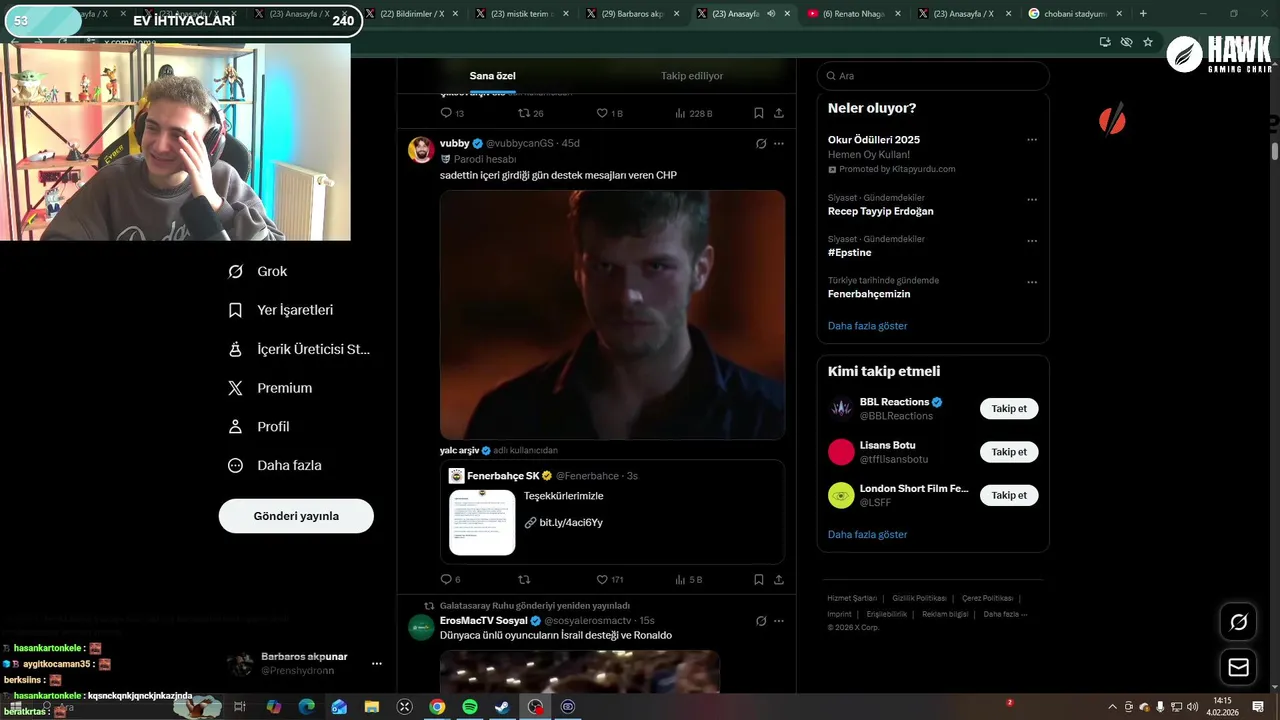The width and height of the screenshot is (1280, 720).
Task: Show hidden system tray icons
Action: coord(1112,707)
